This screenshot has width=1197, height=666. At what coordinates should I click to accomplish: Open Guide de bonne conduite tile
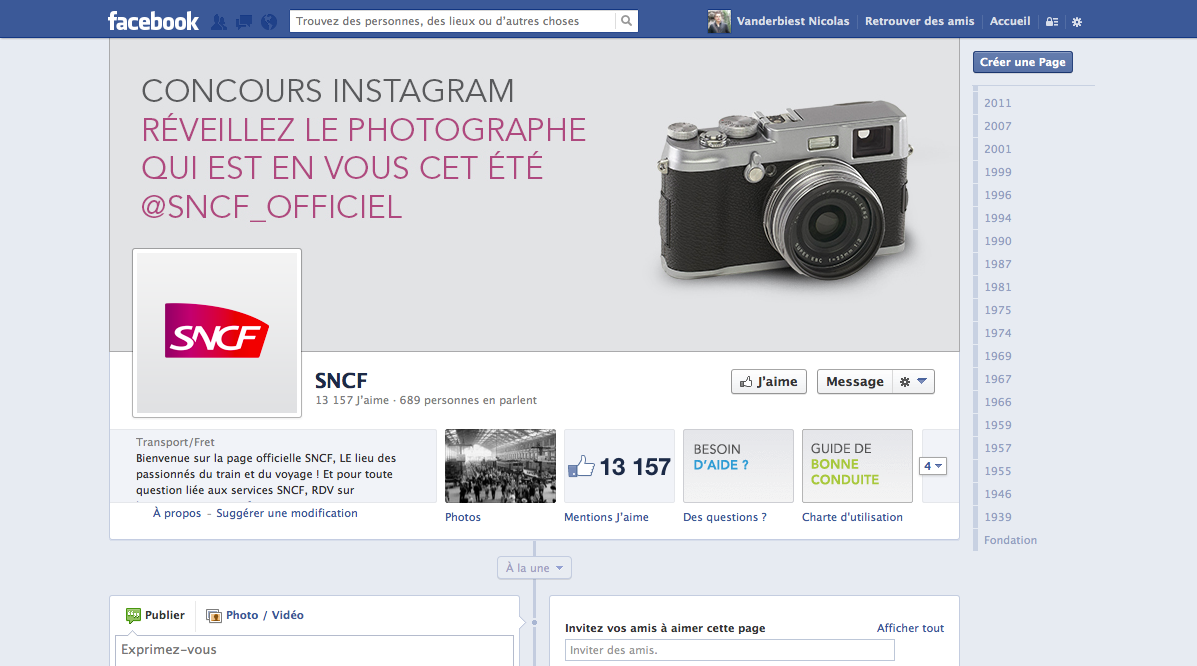[857, 466]
